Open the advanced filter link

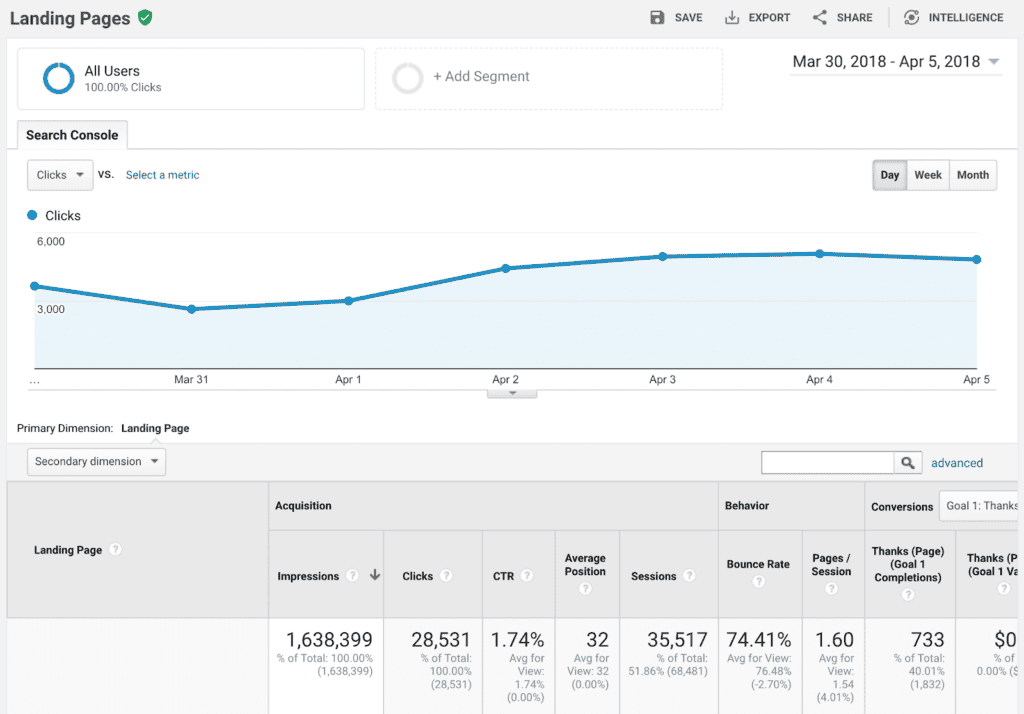(x=957, y=463)
